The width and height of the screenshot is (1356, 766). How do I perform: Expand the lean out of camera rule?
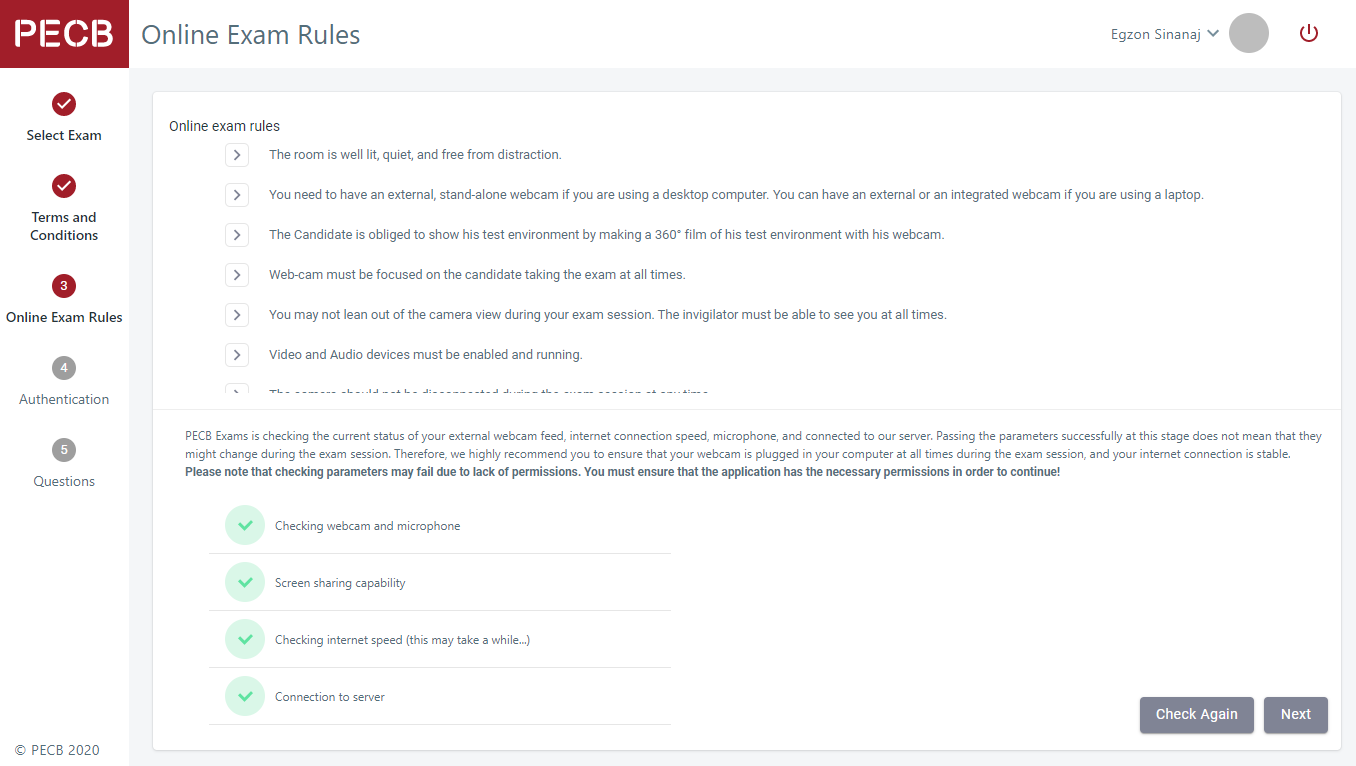coord(237,315)
